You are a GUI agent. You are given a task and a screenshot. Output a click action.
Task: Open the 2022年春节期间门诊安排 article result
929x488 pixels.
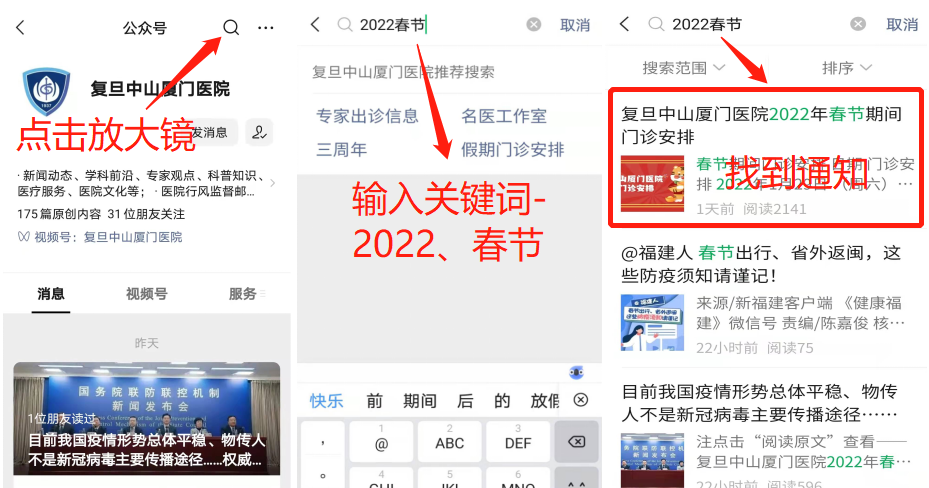766,157
